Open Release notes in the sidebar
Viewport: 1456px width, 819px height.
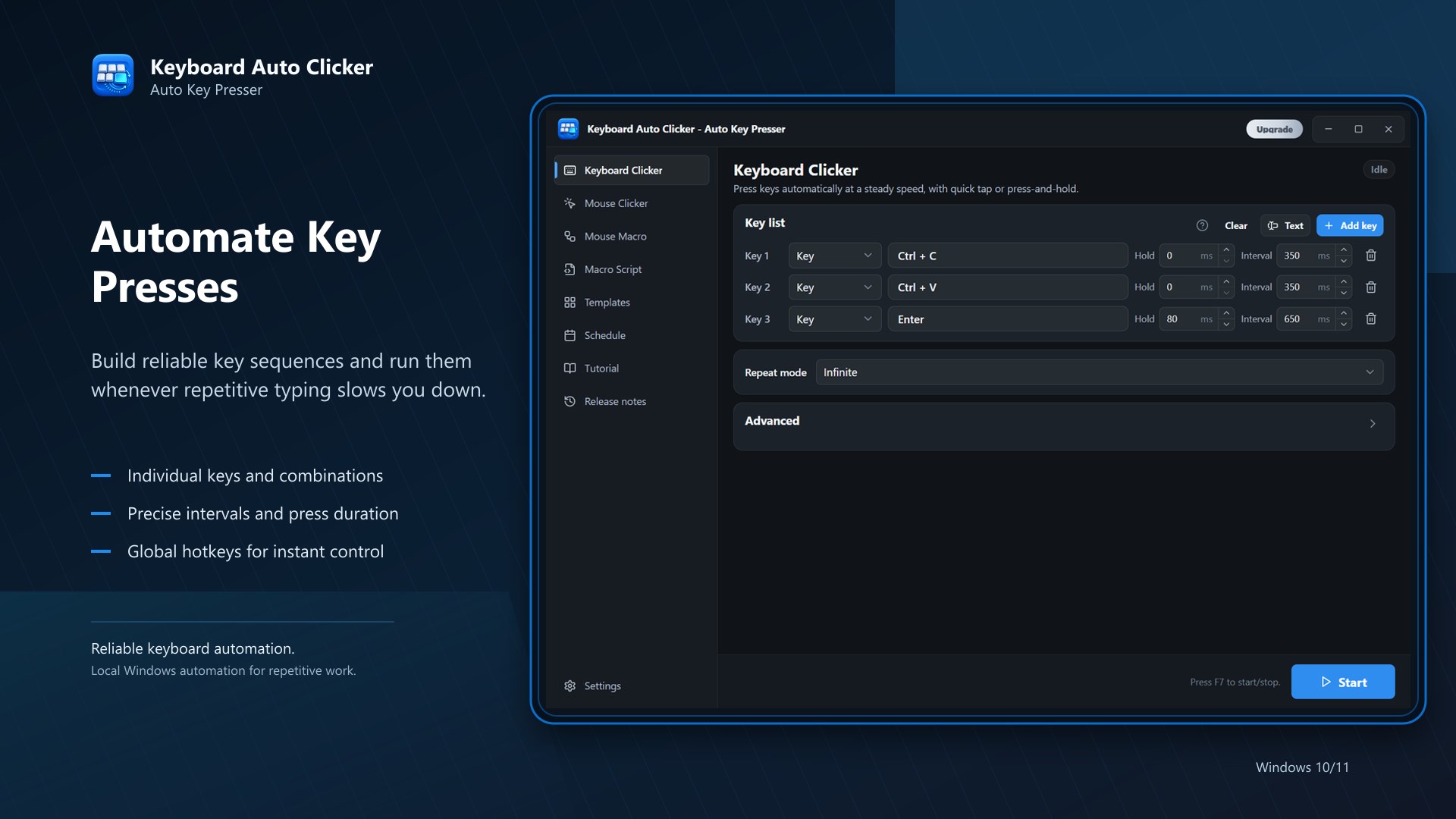tap(632, 401)
